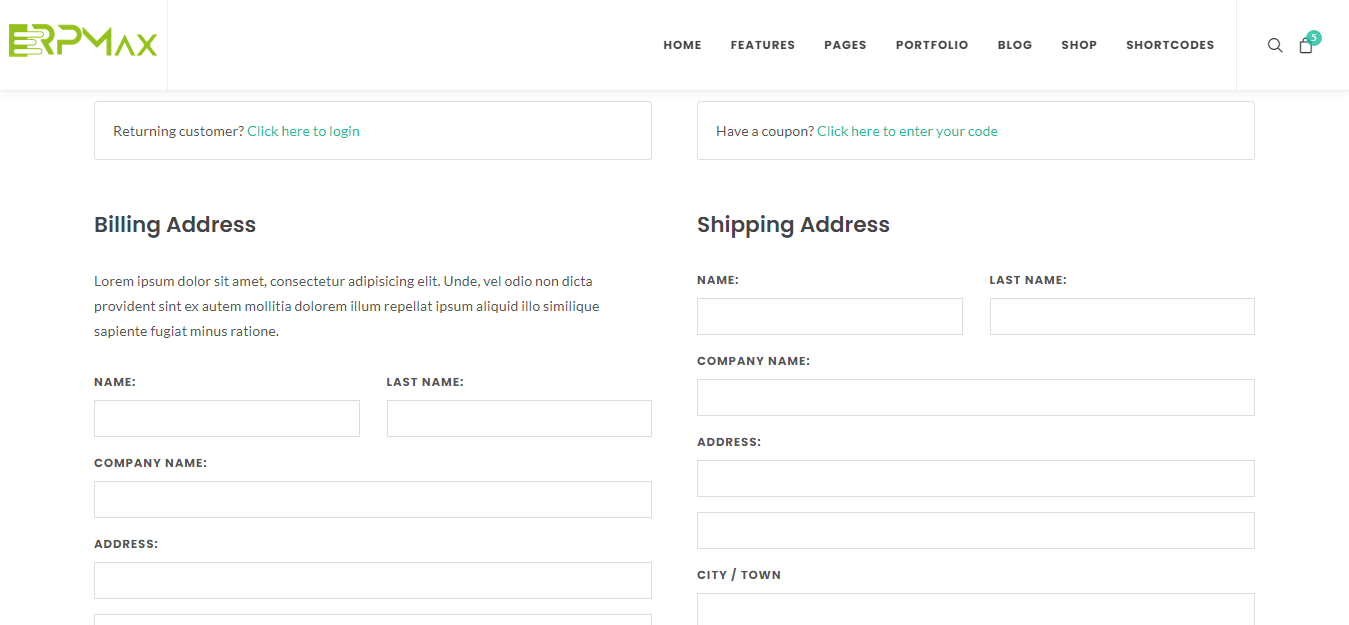Viewport: 1349px width, 625px height.
Task: Open the Shop menu item
Action: click(1079, 45)
